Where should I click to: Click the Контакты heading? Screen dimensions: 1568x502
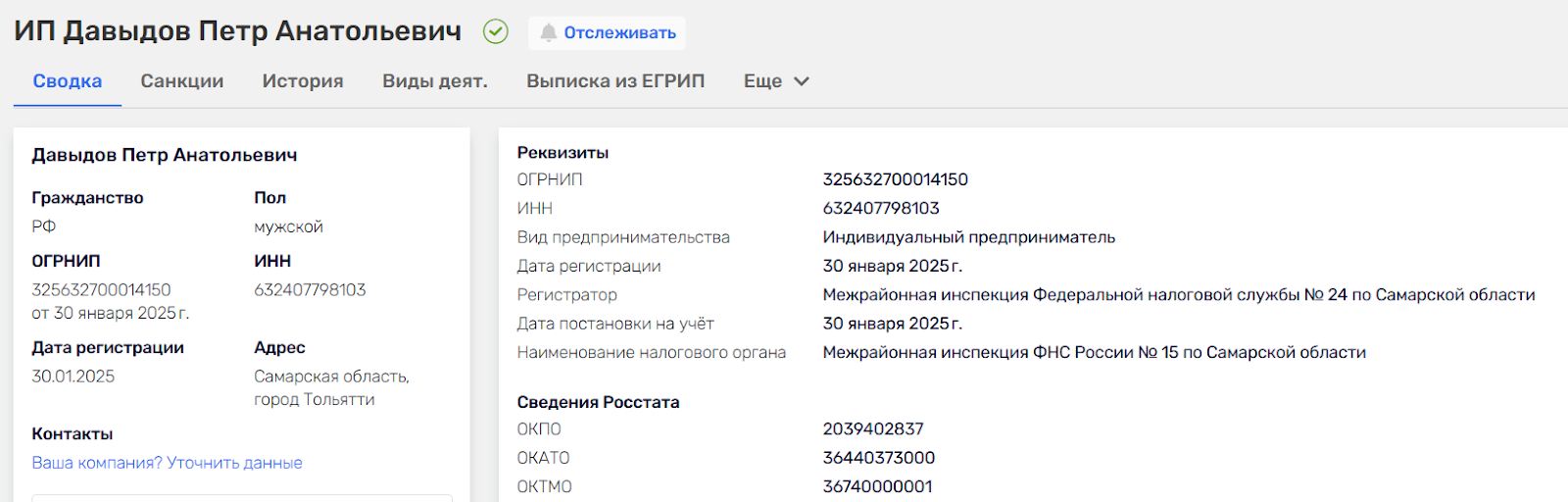[x=73, y=434]
